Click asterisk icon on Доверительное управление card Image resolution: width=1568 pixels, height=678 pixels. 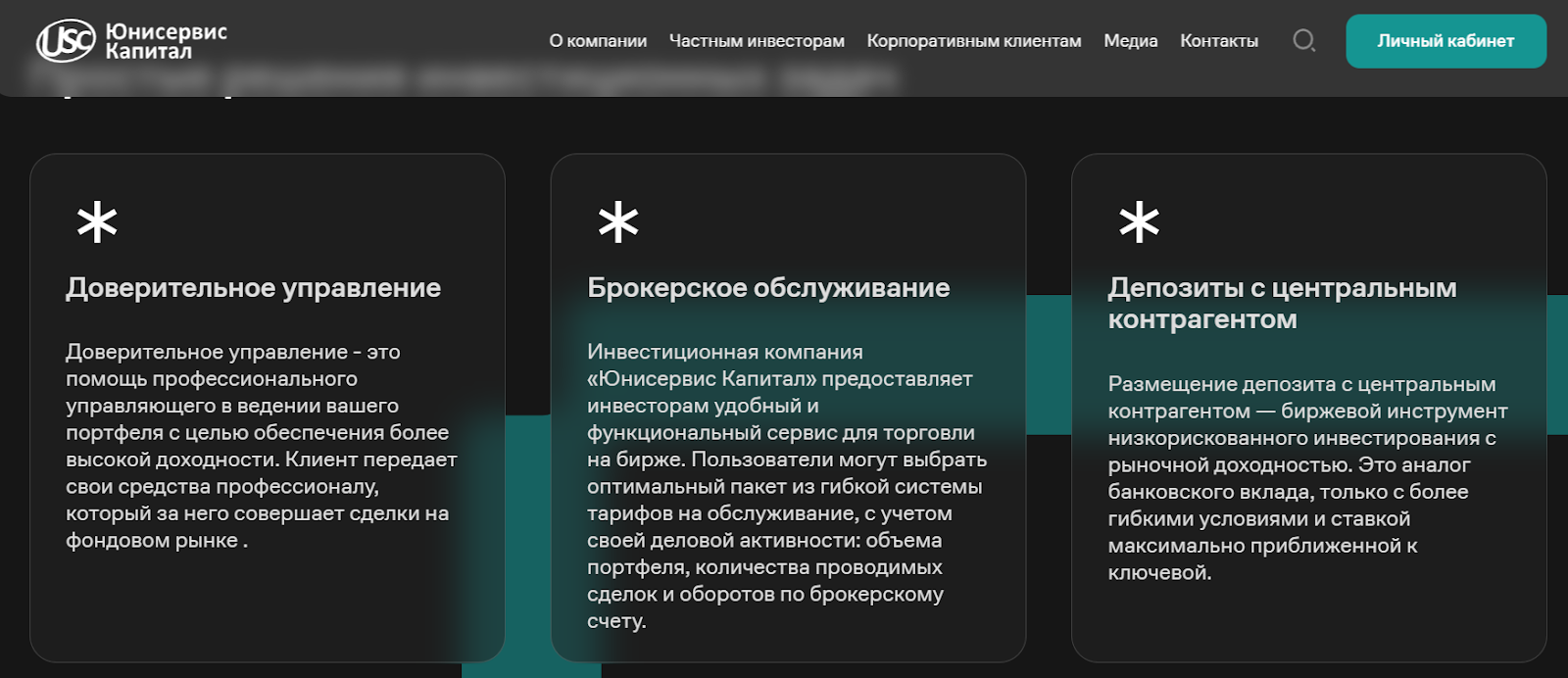tap(97, 222)
